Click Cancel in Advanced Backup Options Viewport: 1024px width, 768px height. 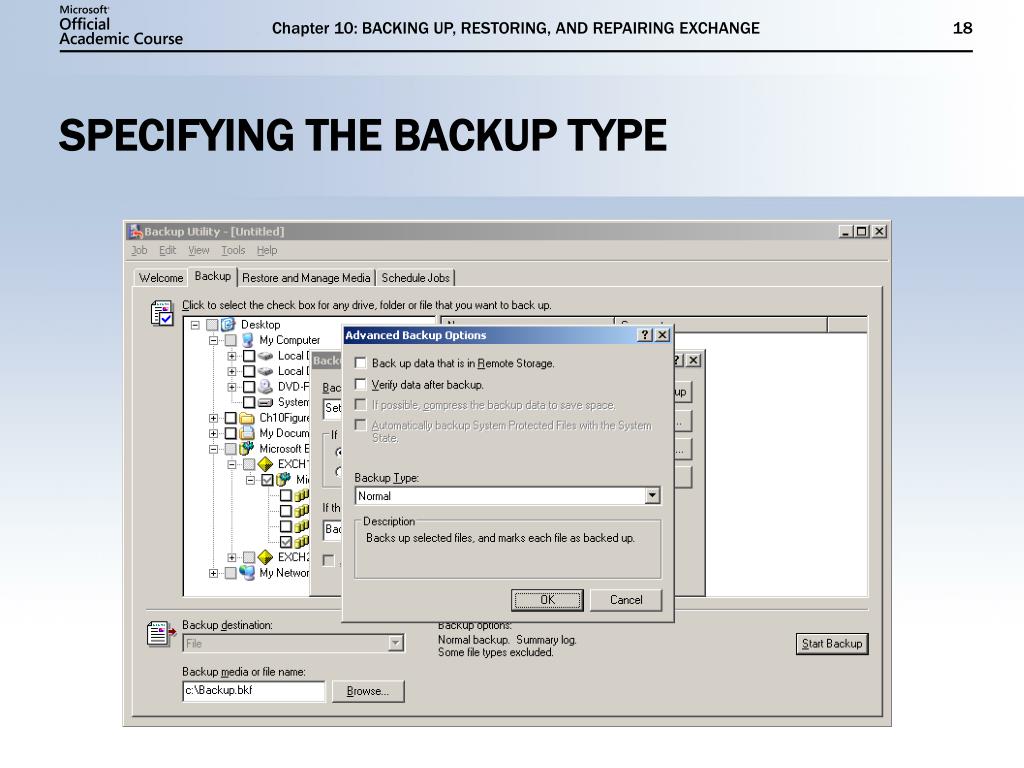pos(626,600)
